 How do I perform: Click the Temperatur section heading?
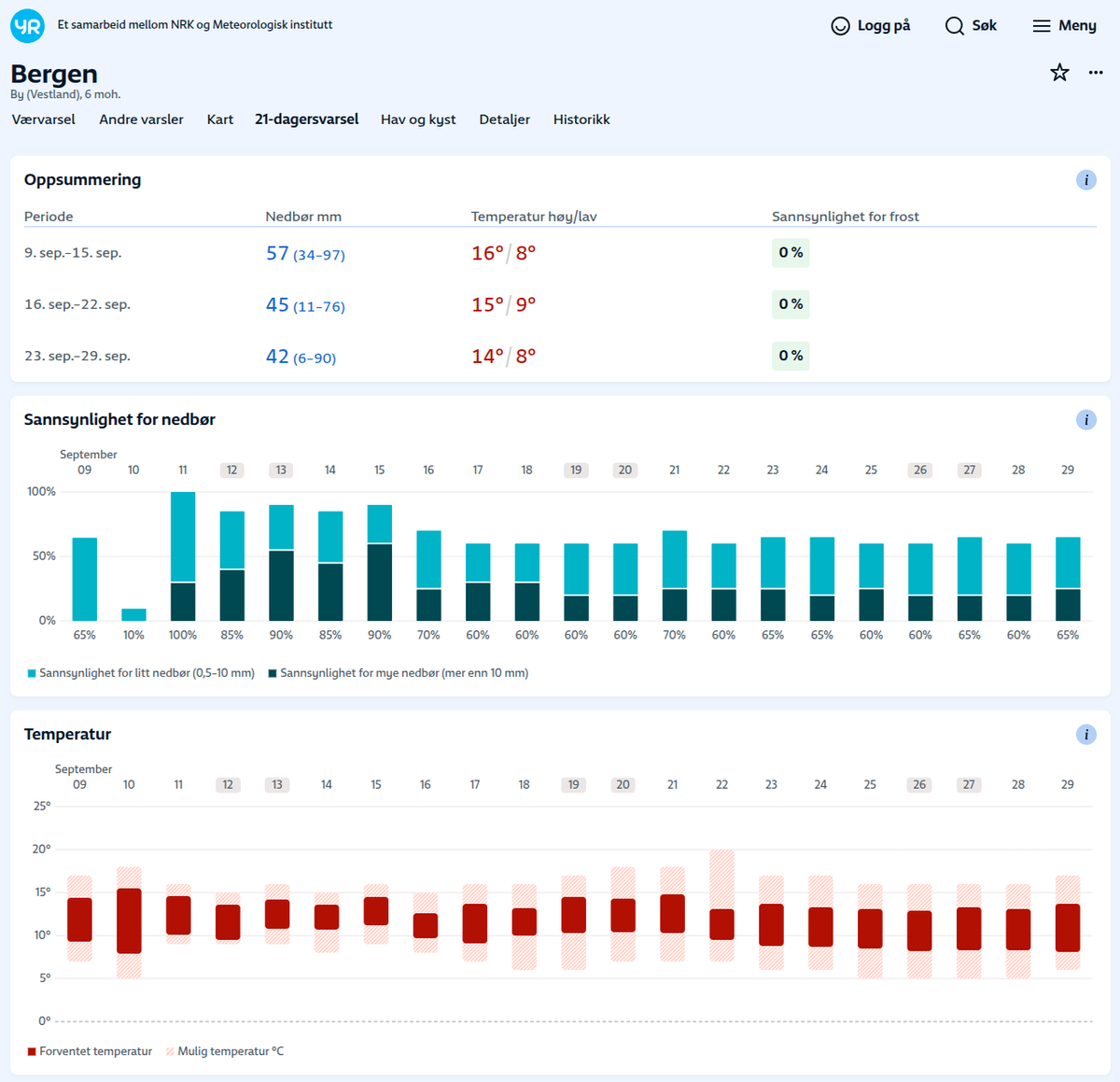tap(67, 735)
